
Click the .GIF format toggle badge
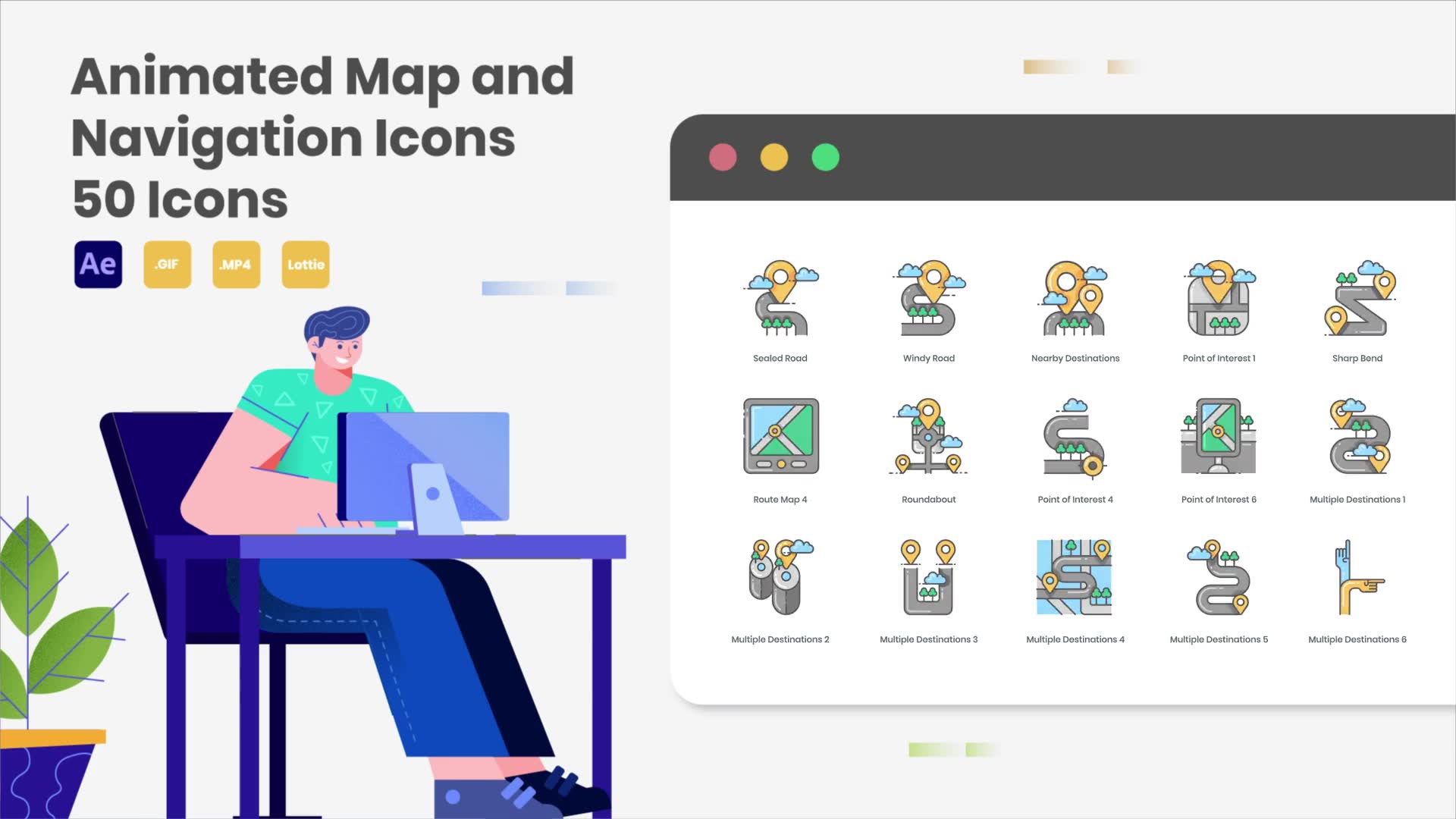point(167,264)
